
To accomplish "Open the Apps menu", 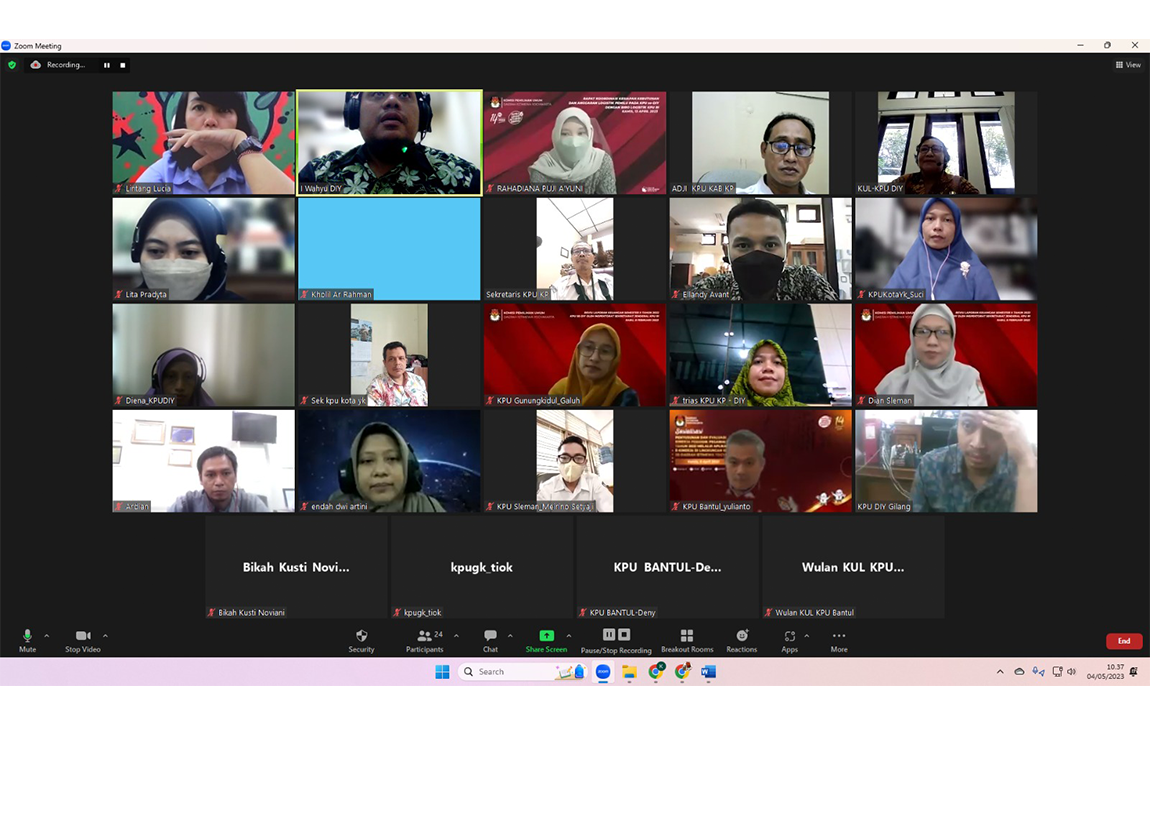I will (789, 637).
